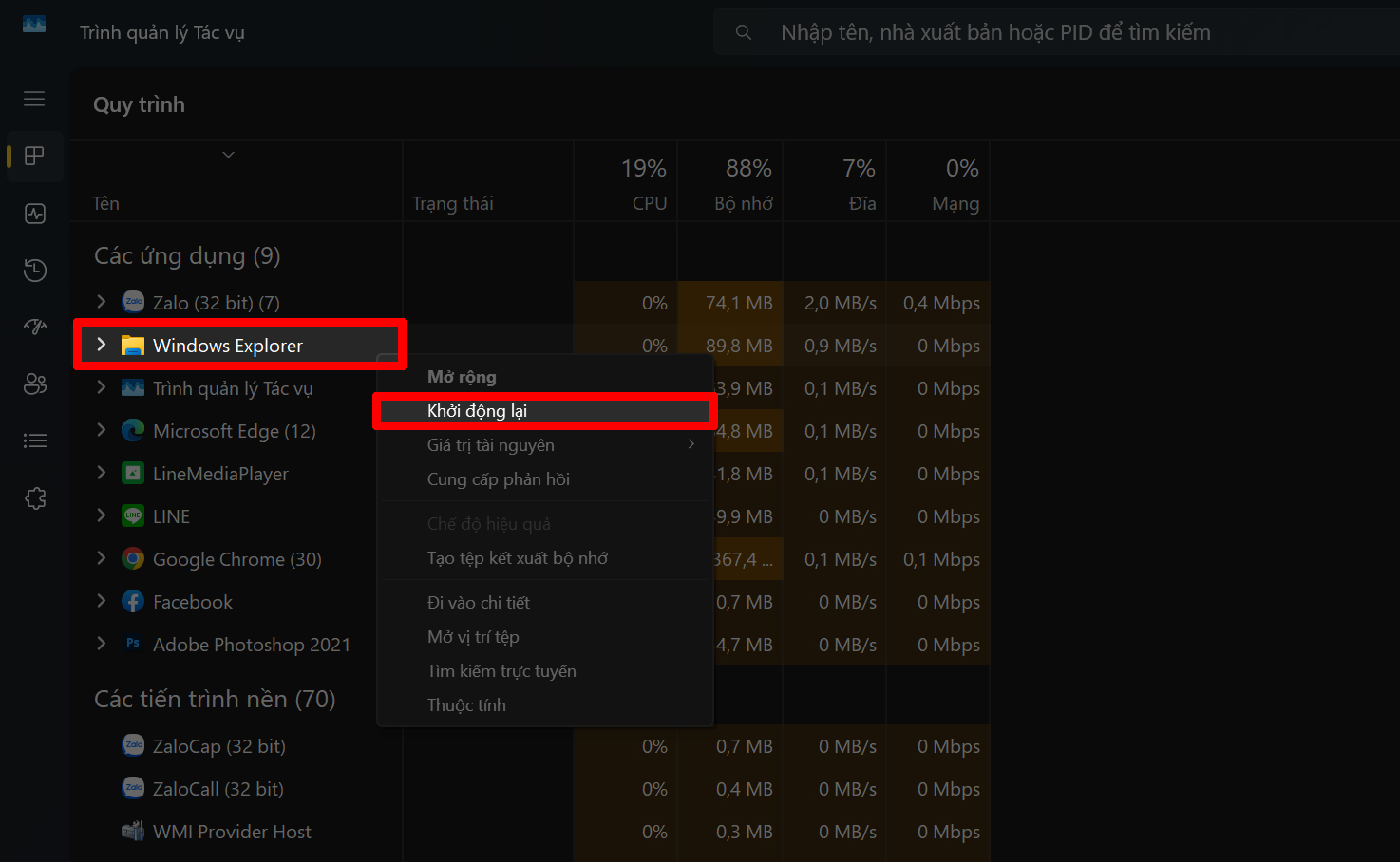Expand the Zalo (32 bit) process group

point(102,302)
